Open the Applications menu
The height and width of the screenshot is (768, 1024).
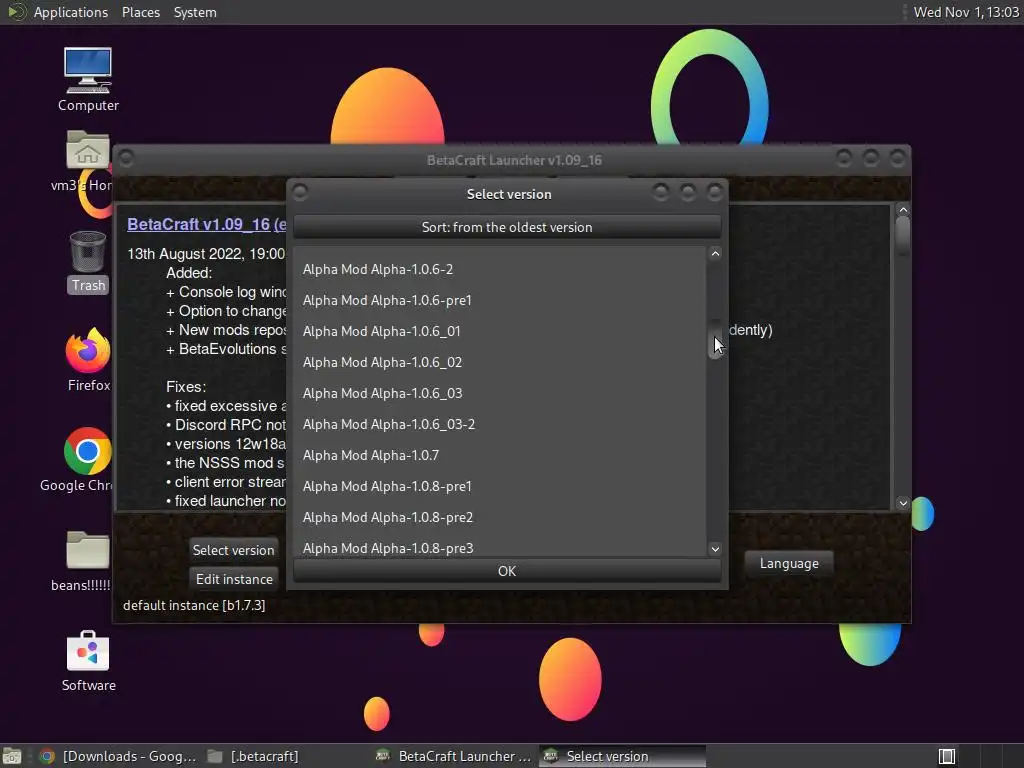[71, 12]
